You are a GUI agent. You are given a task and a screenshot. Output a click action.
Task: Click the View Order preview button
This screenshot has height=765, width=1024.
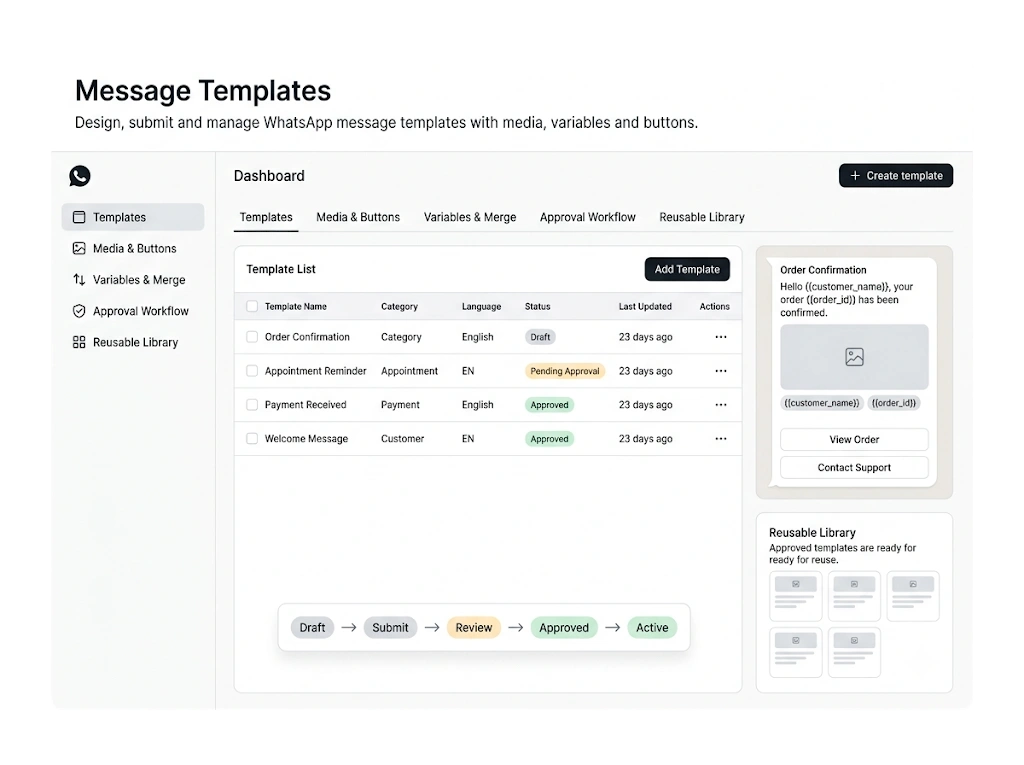pyautogui.click(x=854, y=440)
